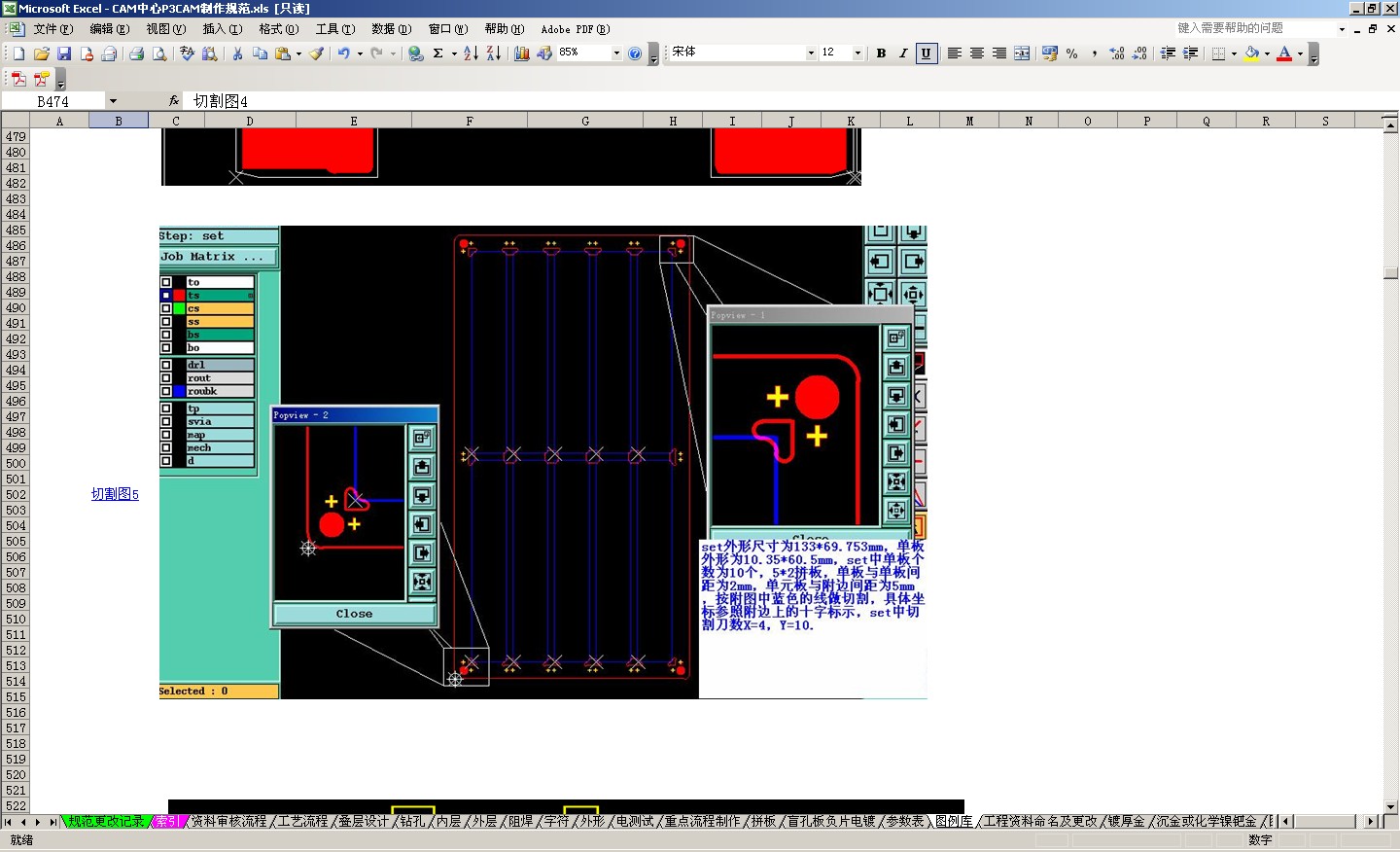Merge and center cells
Viewport: 1400px width, 852px height.
pyautogui.click(x=1022, y=53)
